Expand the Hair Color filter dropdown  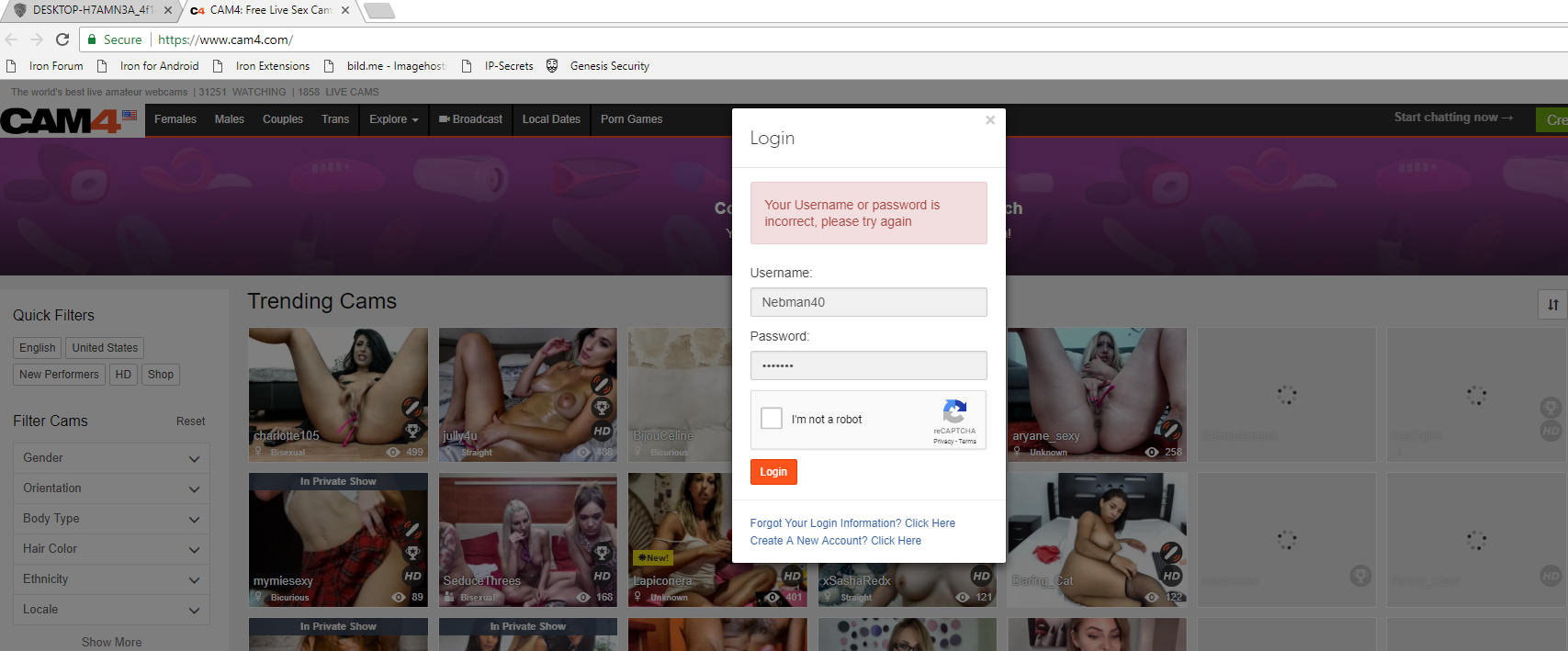[111, 549]
